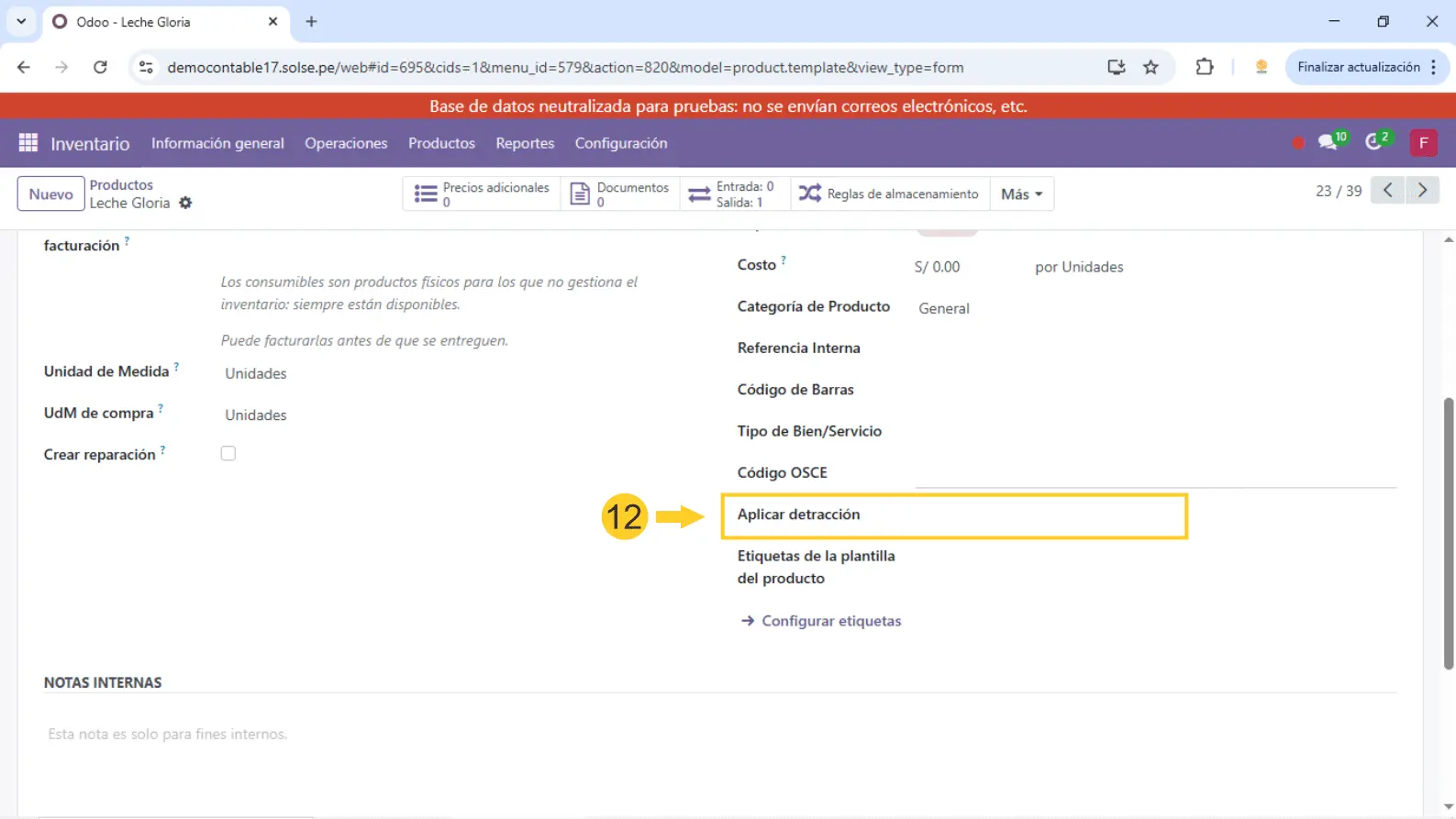
Task: Click the page vertical scrollbar
Action: (1449, 532)
